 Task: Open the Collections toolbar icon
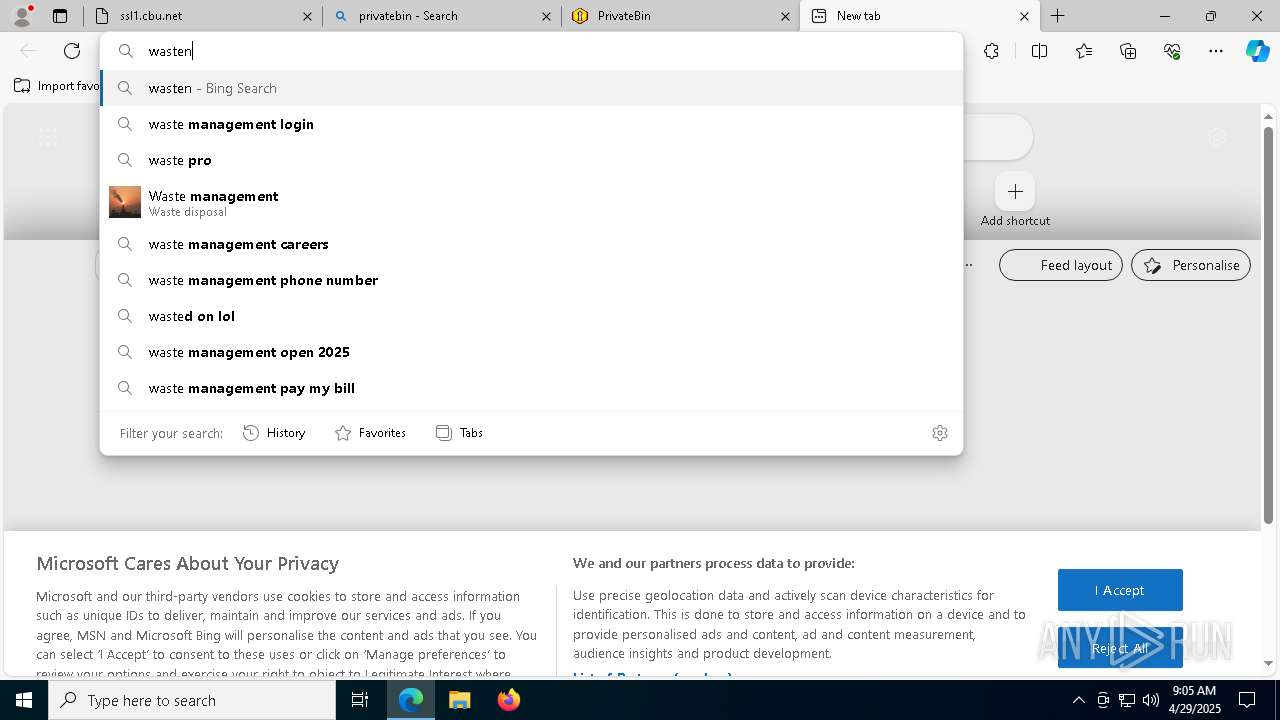click(1128, 51)
